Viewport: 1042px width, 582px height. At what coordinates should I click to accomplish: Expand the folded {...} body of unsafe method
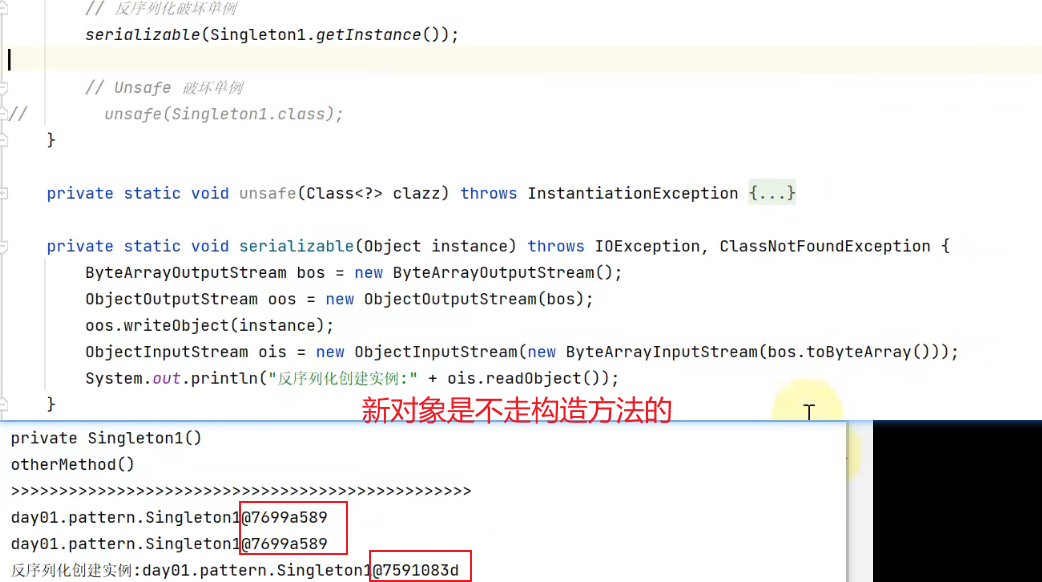click(x=772, y=193)
